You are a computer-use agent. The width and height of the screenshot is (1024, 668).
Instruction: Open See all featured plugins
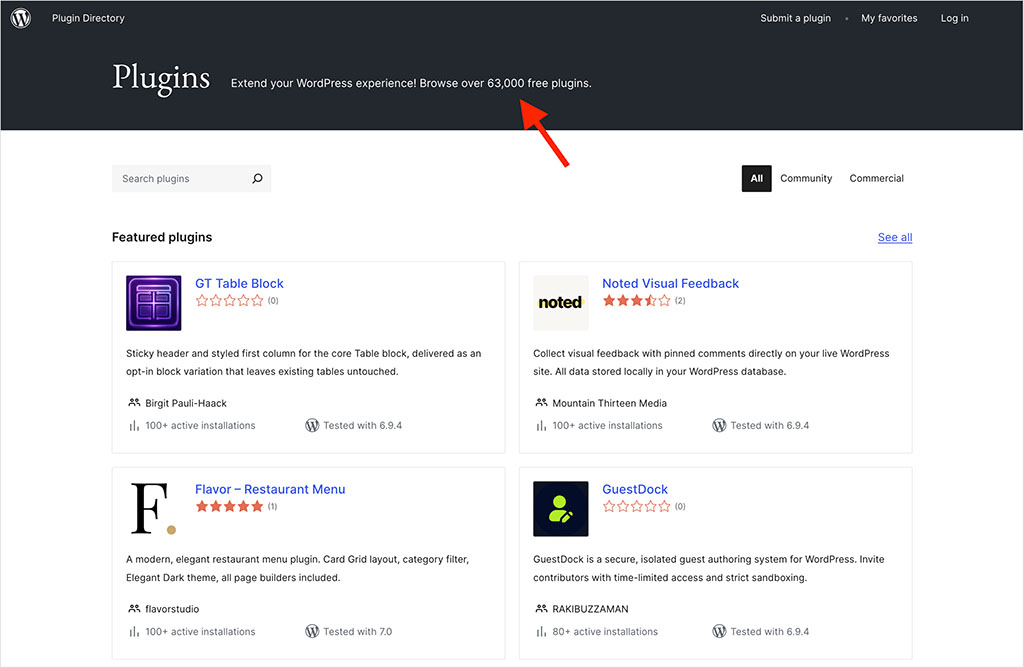click(895, 237)
